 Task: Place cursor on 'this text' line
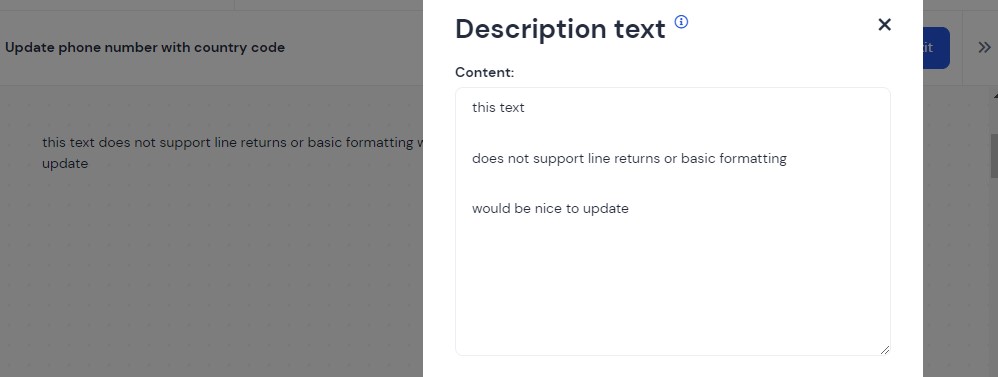pyautogui.click(x=498, y=108)
